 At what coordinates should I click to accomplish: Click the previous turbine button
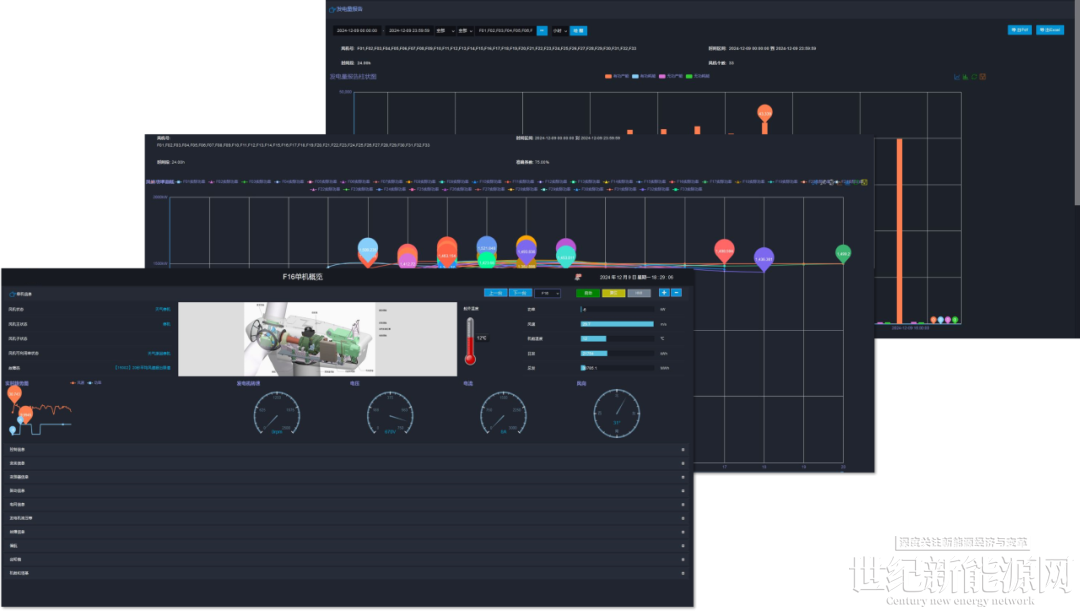coord(494,293)
